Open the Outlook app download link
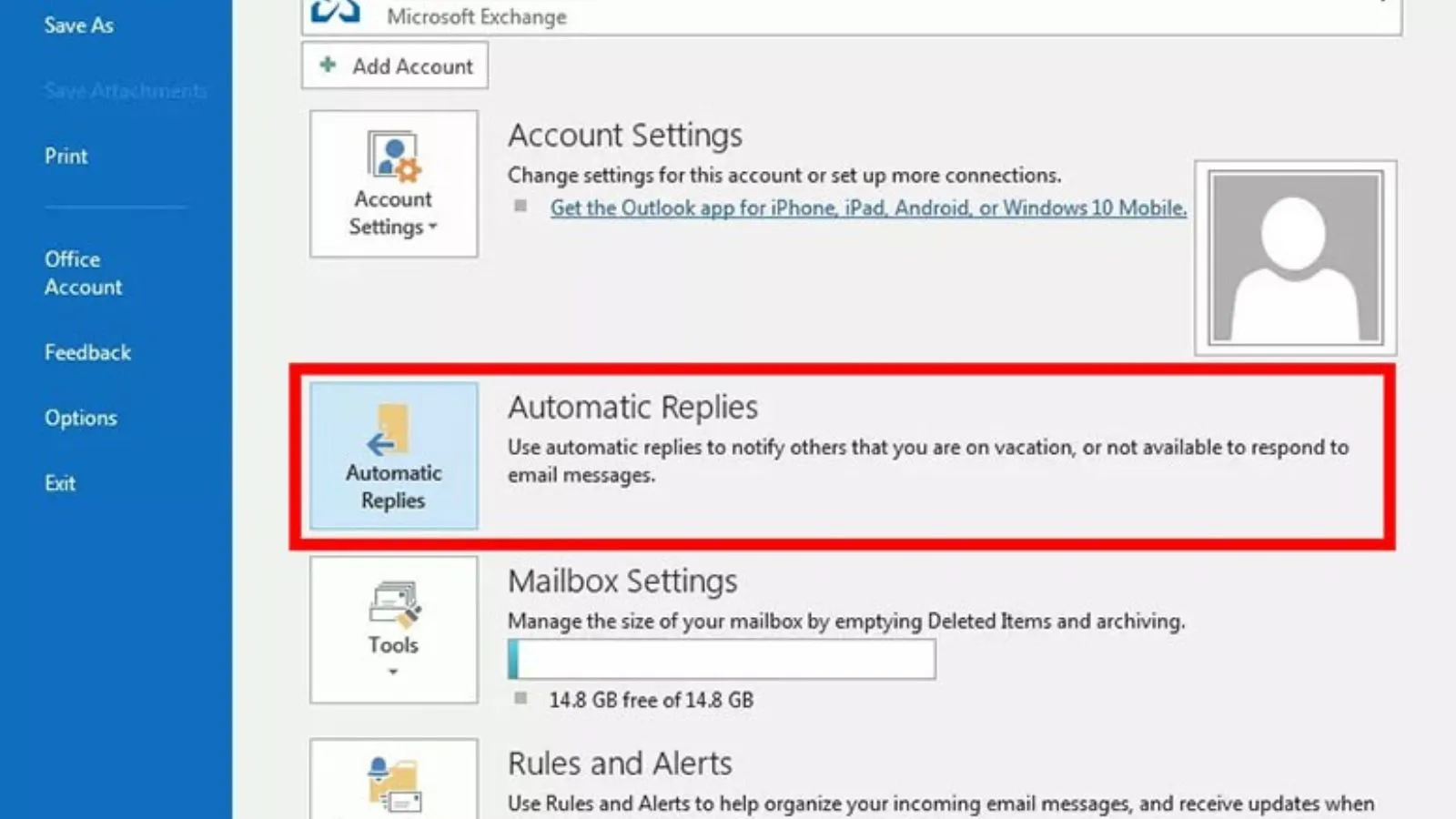 pyautogui.click(x=867, y=207)
